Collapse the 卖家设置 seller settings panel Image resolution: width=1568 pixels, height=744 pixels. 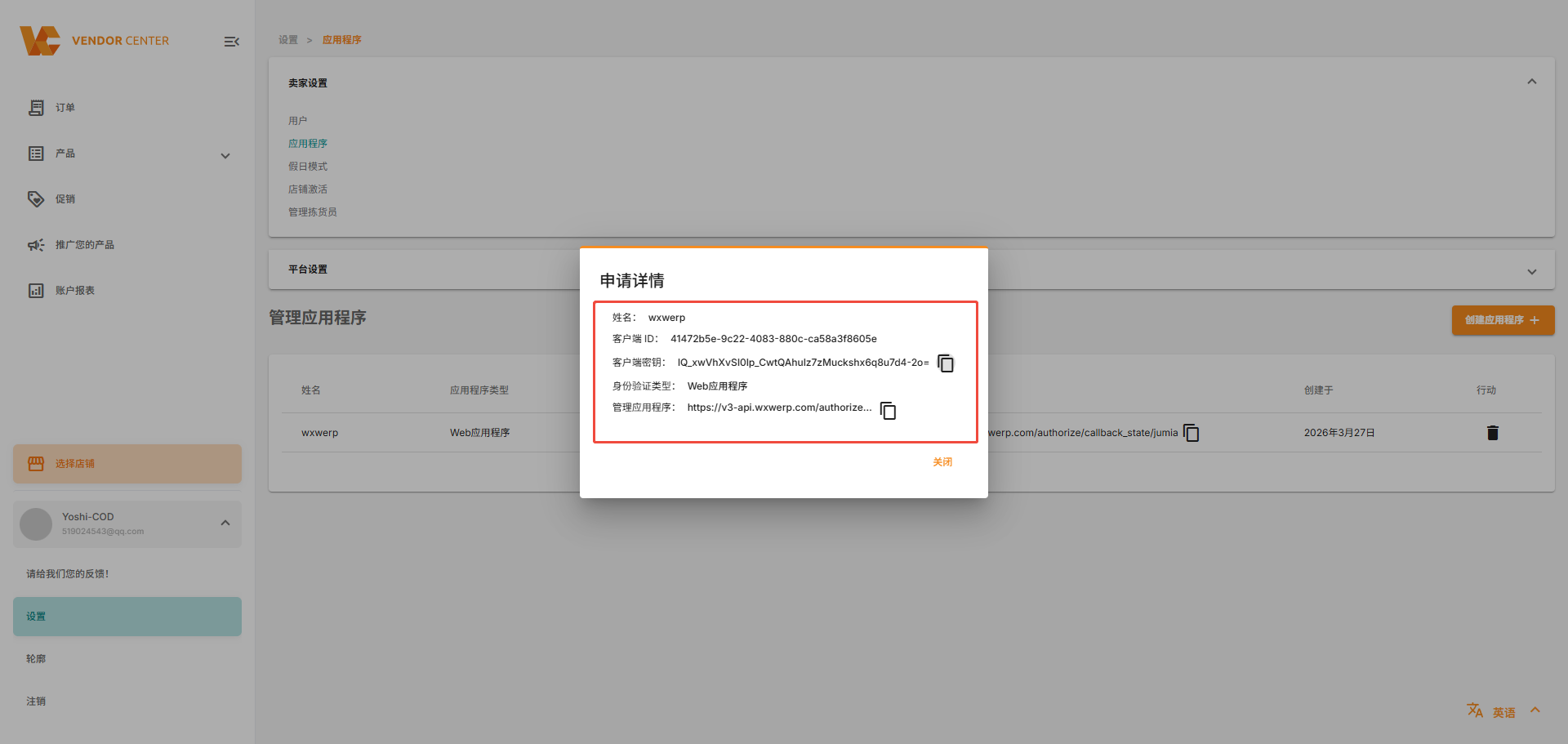point(1531,82)
